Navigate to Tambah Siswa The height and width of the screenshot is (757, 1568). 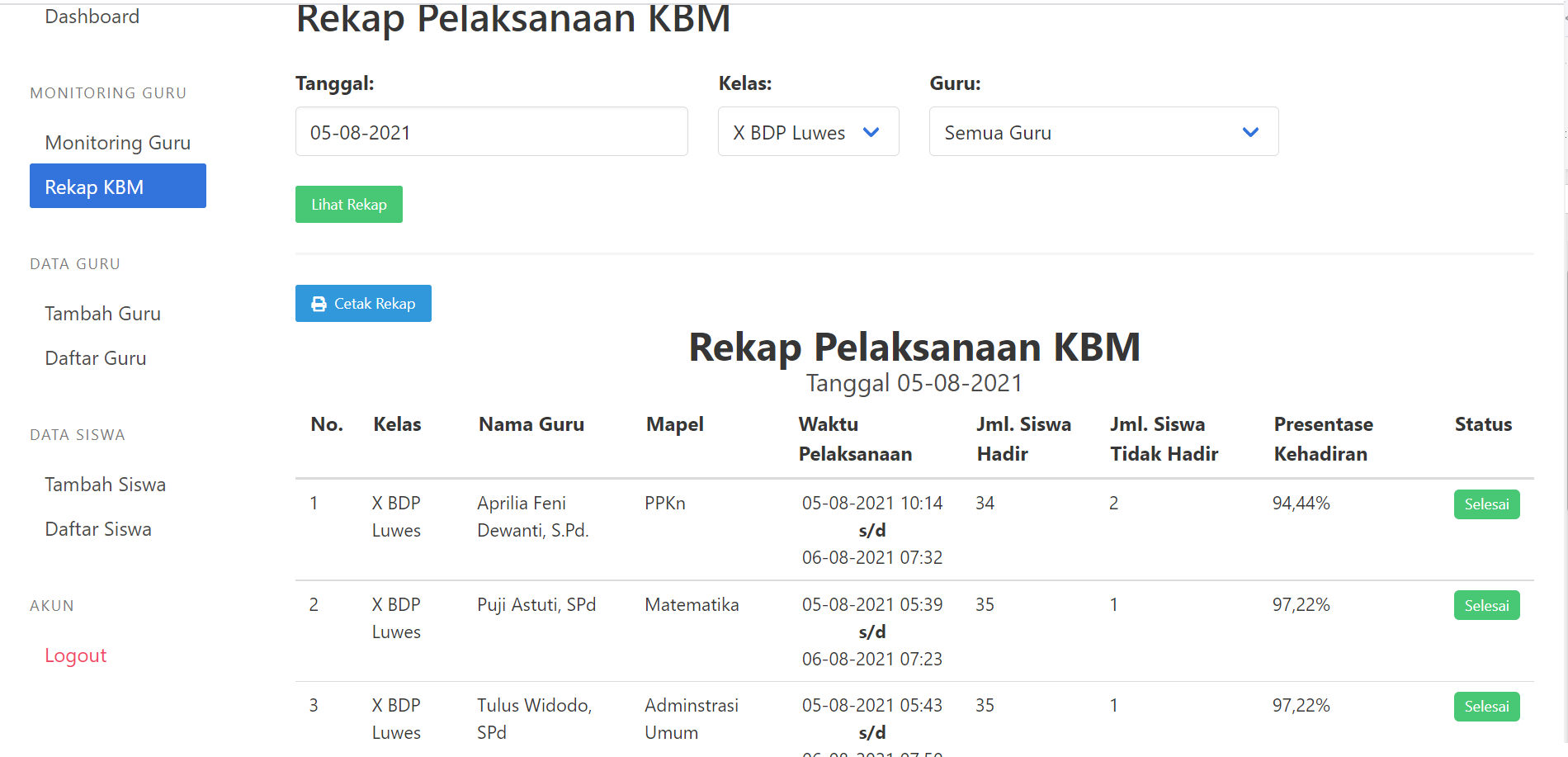[105, 485]
